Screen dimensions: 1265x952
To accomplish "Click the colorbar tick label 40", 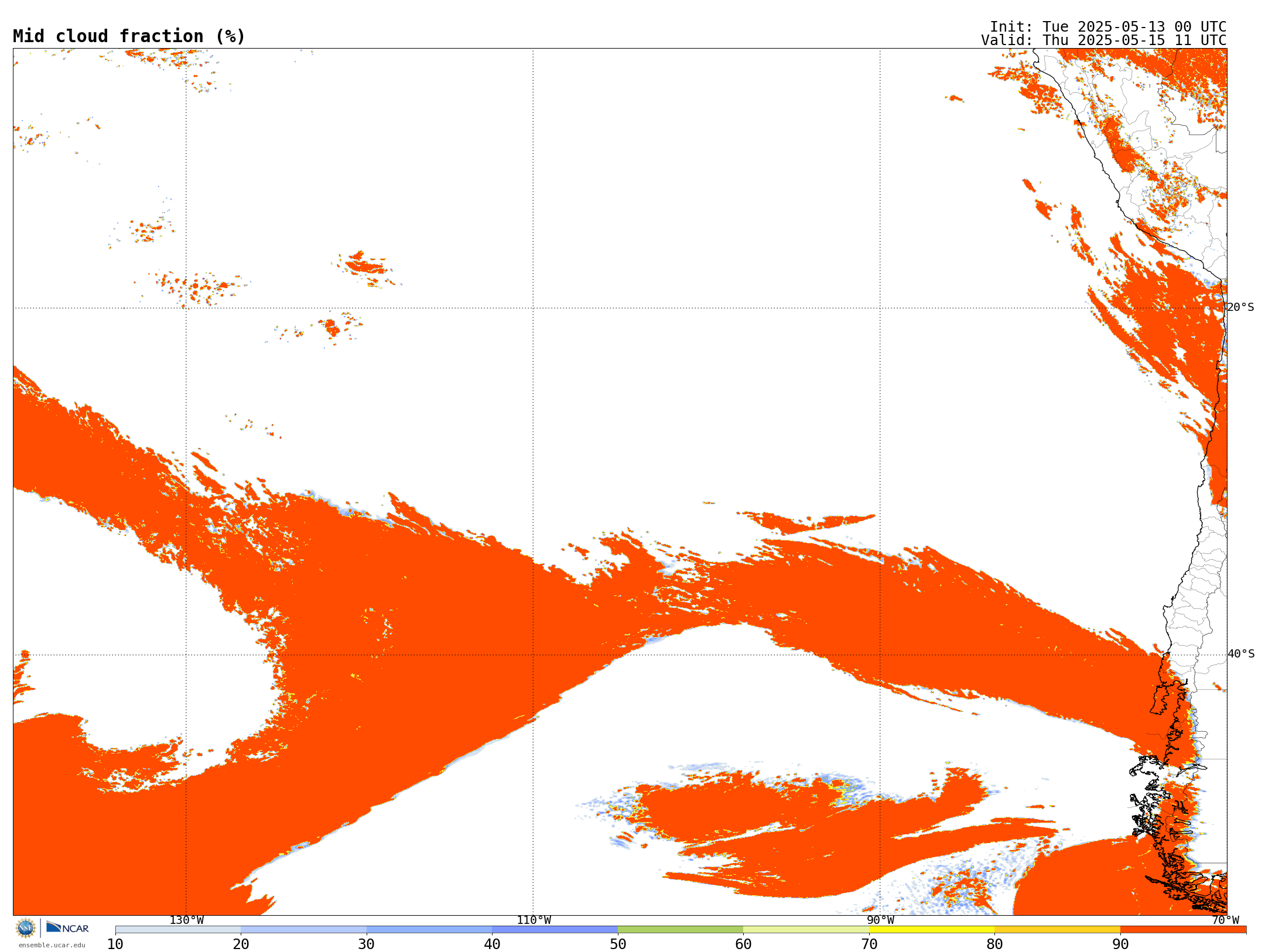I will (x=492, y=944).
